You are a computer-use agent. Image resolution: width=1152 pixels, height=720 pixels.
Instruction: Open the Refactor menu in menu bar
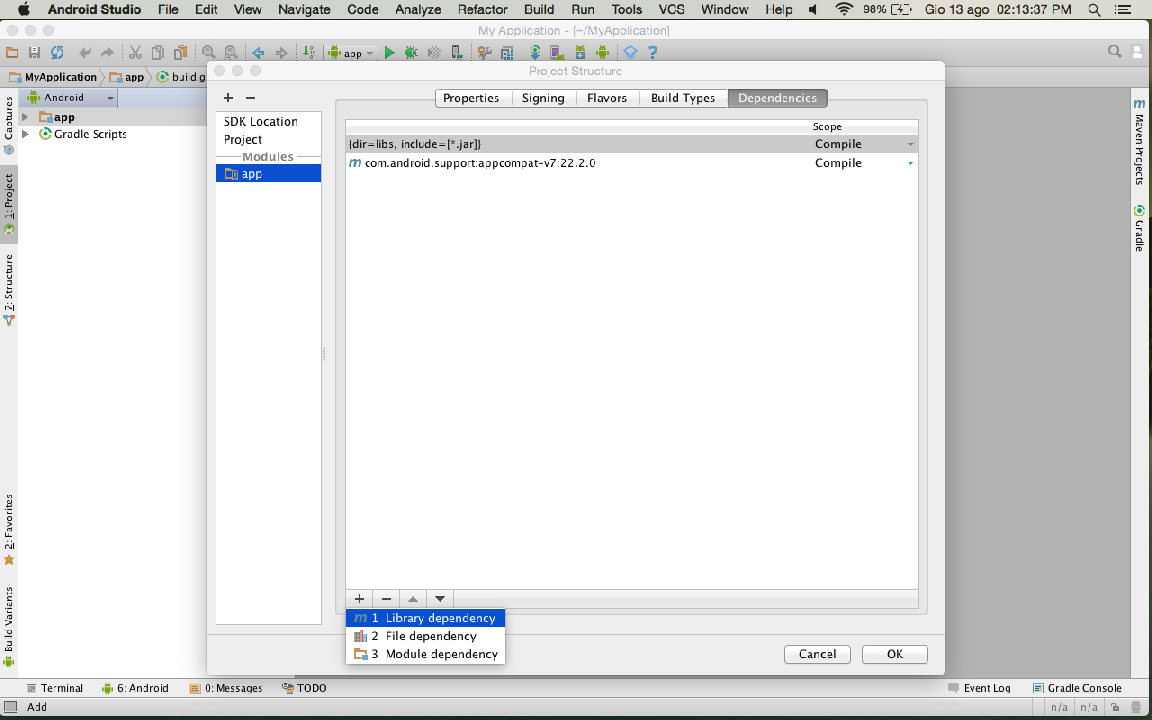point(483,10)
